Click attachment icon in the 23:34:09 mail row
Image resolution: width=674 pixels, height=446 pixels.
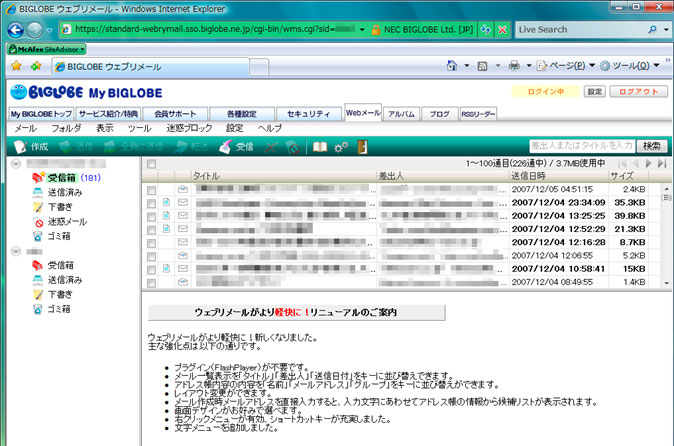click(x=166, y=202)
